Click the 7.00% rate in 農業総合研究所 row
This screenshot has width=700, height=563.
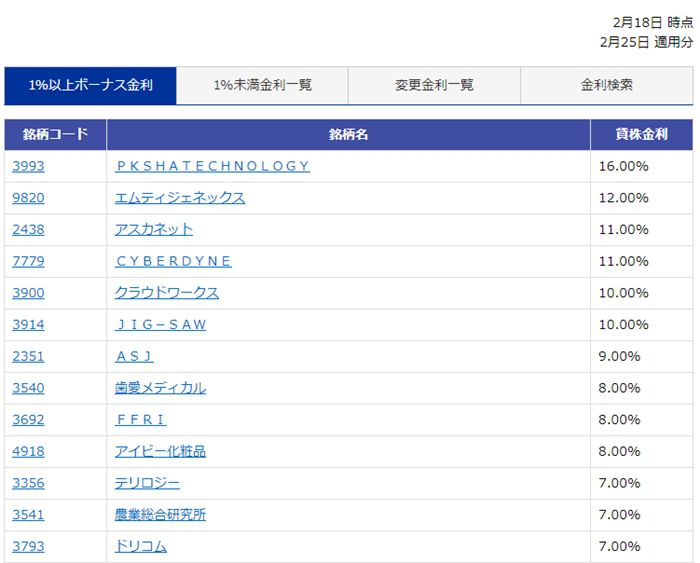tap(620, 515)
